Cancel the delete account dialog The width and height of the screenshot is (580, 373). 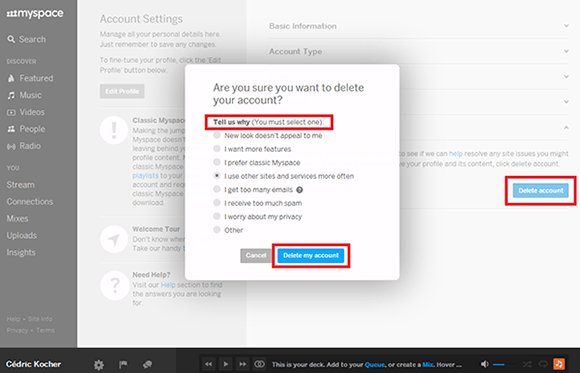[x=256, y=255]
